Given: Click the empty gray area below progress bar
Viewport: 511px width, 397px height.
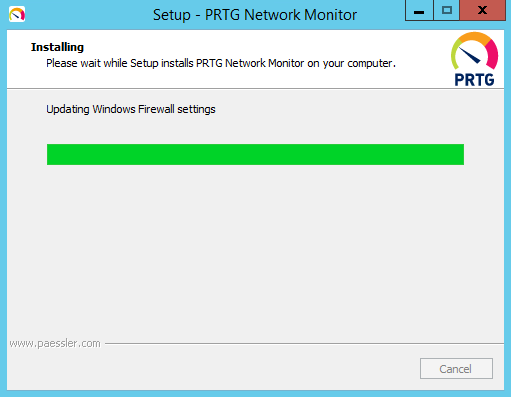Looking at the screenshot, I should tap(255, 250).
